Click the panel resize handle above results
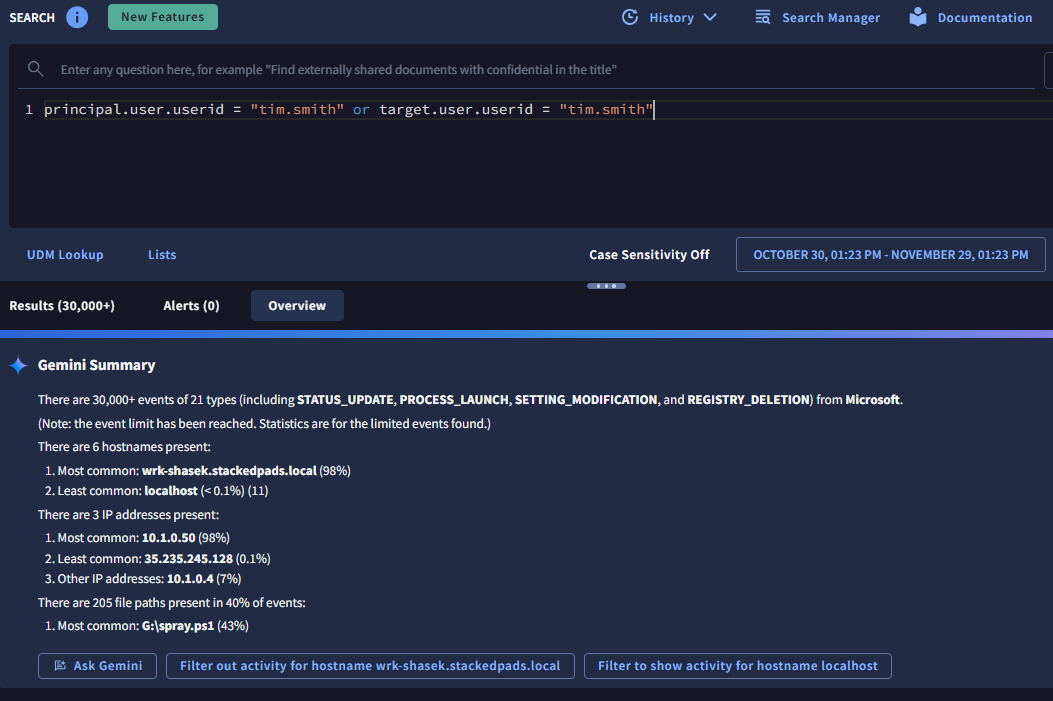 click(x=606, y=286)
